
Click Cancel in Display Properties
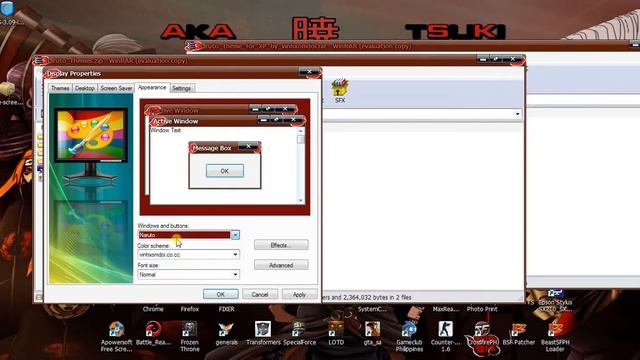(x=260, y=294)
